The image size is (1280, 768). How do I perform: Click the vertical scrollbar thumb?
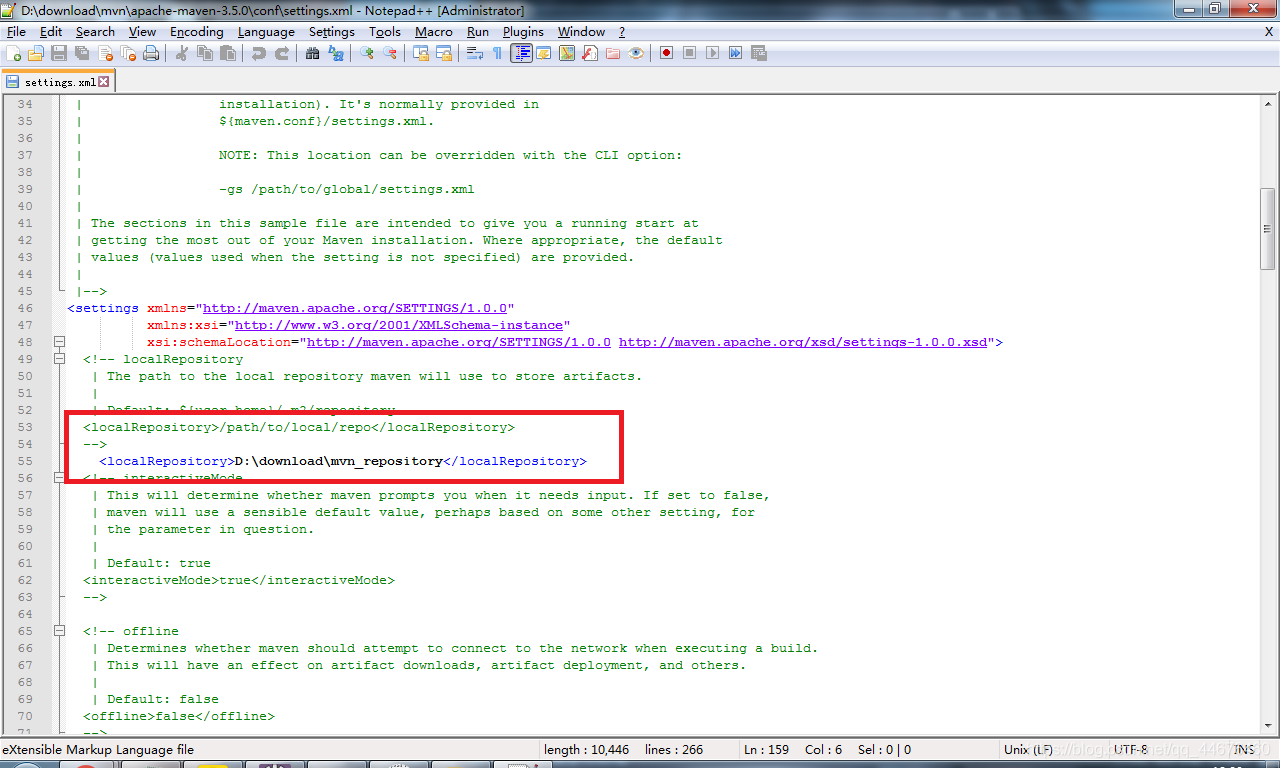click(1268, 228)
